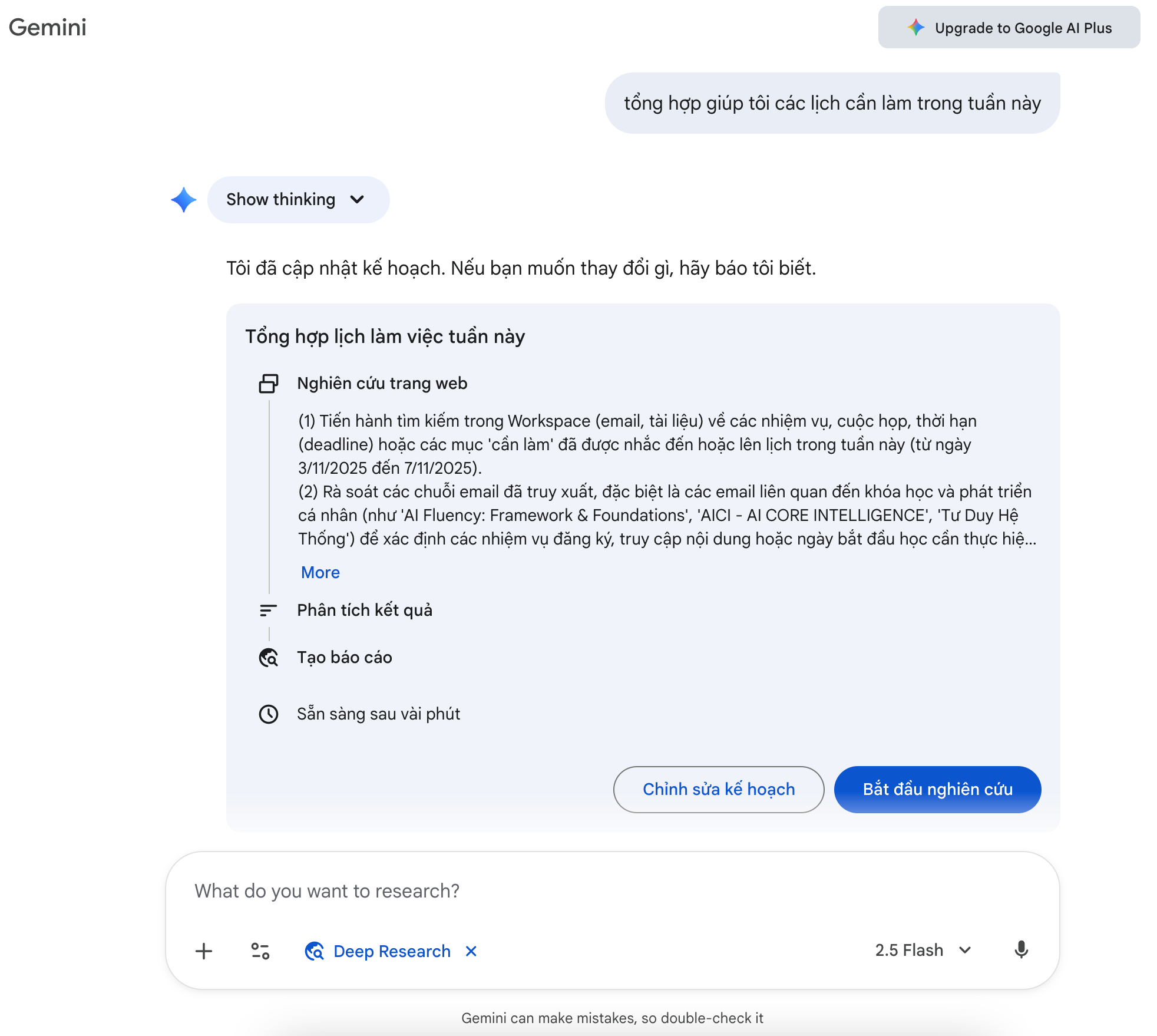Image resolution: width=1157 pixels, height=1036 pixels.
Task: Click the 'Nghiên cứu trang web' windows icon
Action: click(x=269, y=383)
